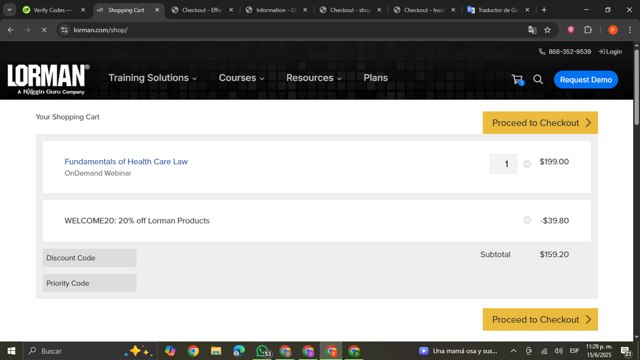Click the Discount Code field
The image size is (640, 360).
click(89, 258)
